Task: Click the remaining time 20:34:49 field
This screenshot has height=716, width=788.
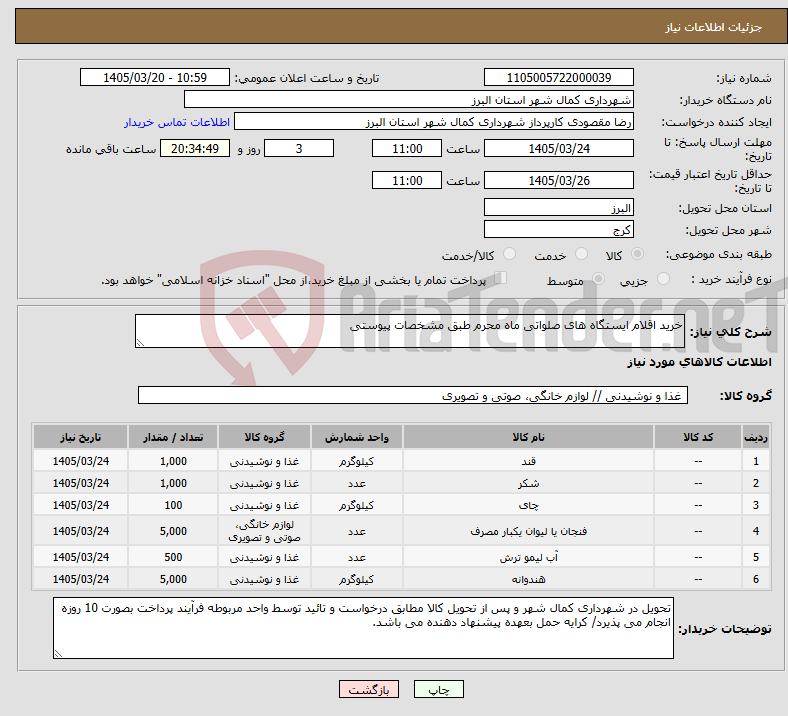Action: tap(195, 149)
